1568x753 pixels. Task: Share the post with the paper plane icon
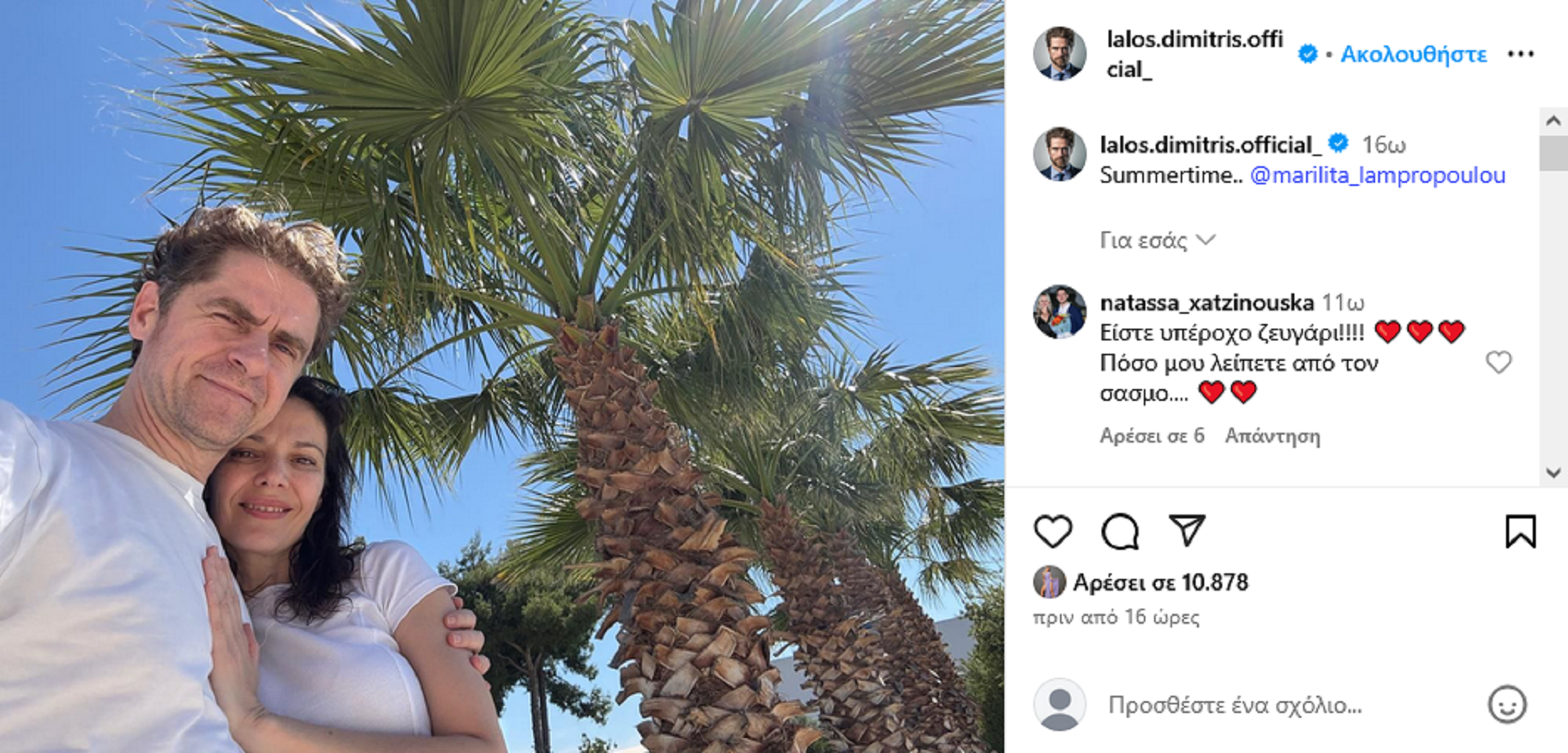coord(1186,530)
